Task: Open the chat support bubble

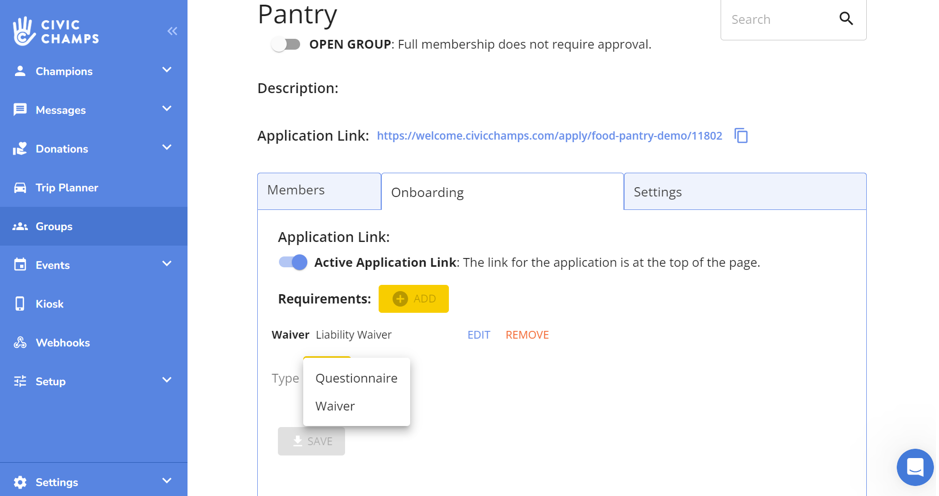Action: [x=914, y=467]
